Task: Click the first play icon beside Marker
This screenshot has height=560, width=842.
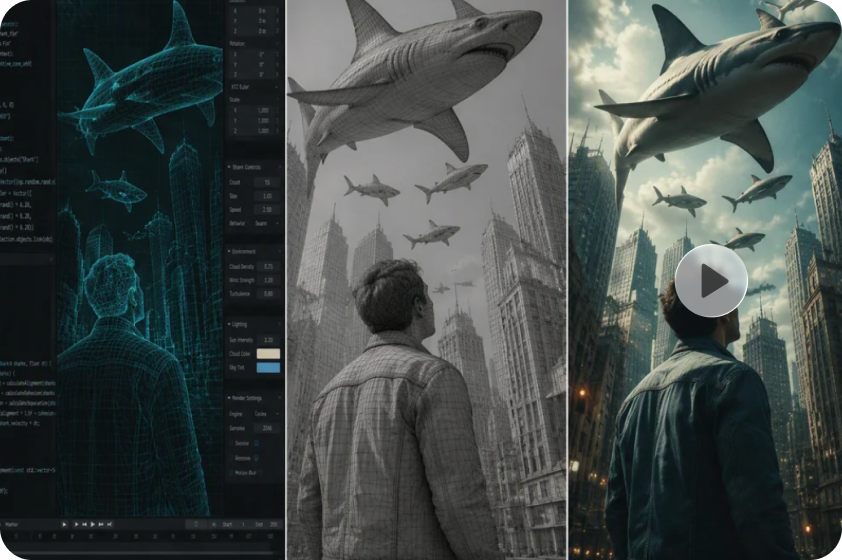Action: click(x=64, y=524)
